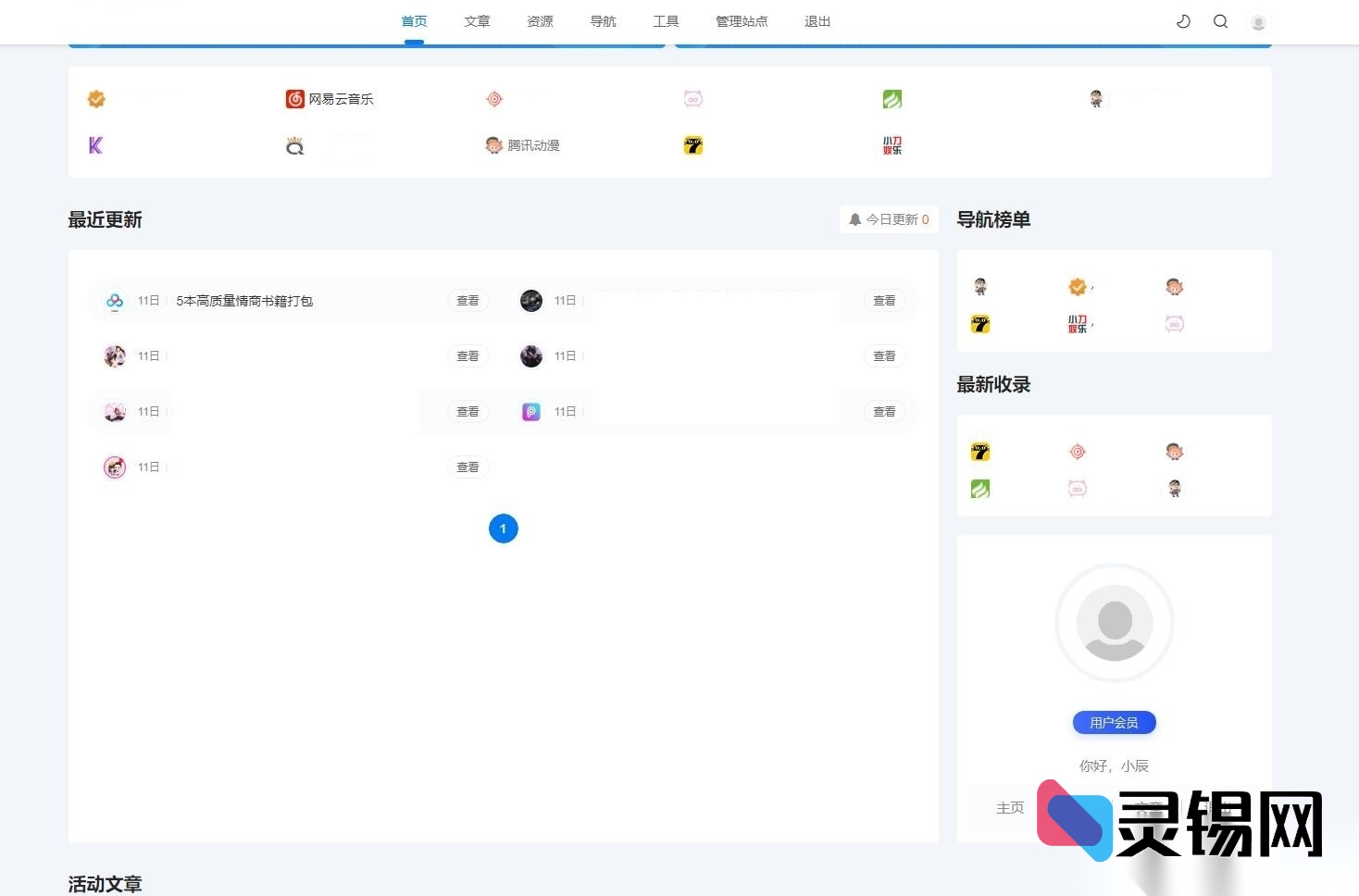Image resolution: width=1359 pixels, height=896 pixels.
Task: Open the search magnifier icon
Action: pos(1220,20)
